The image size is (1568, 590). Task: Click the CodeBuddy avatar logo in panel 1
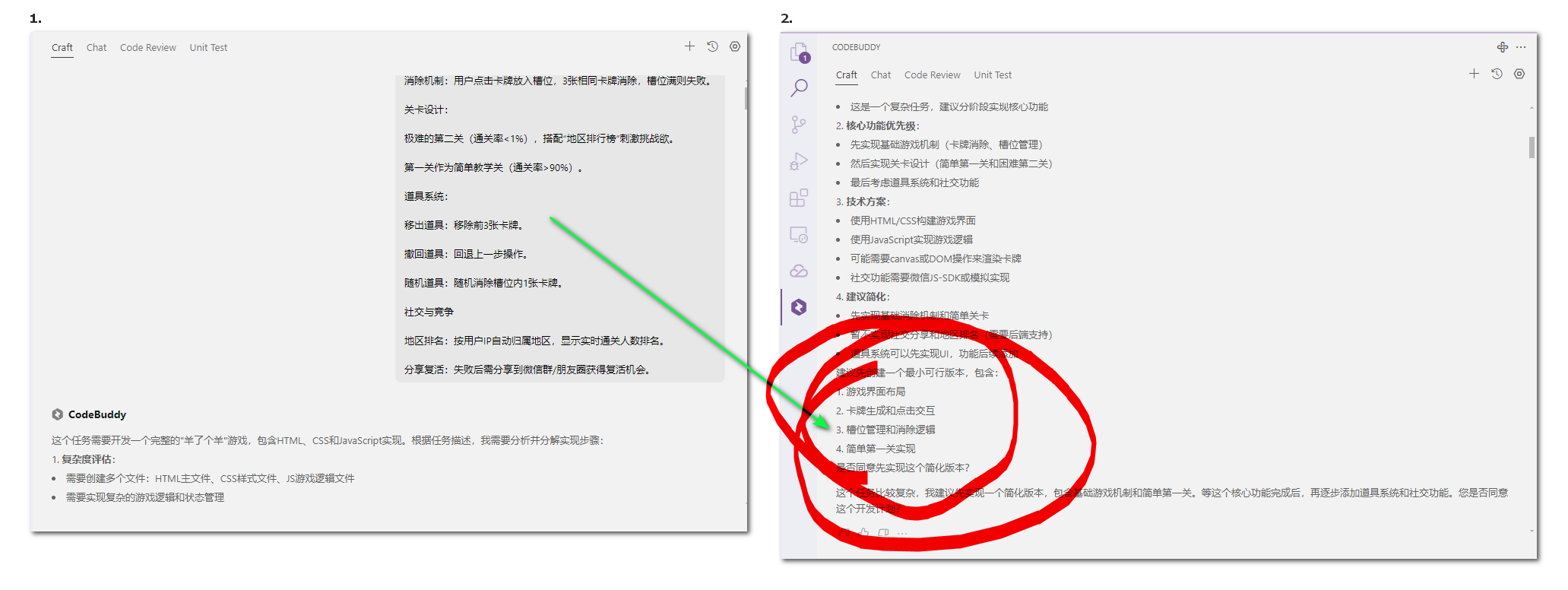pos(58,414)
